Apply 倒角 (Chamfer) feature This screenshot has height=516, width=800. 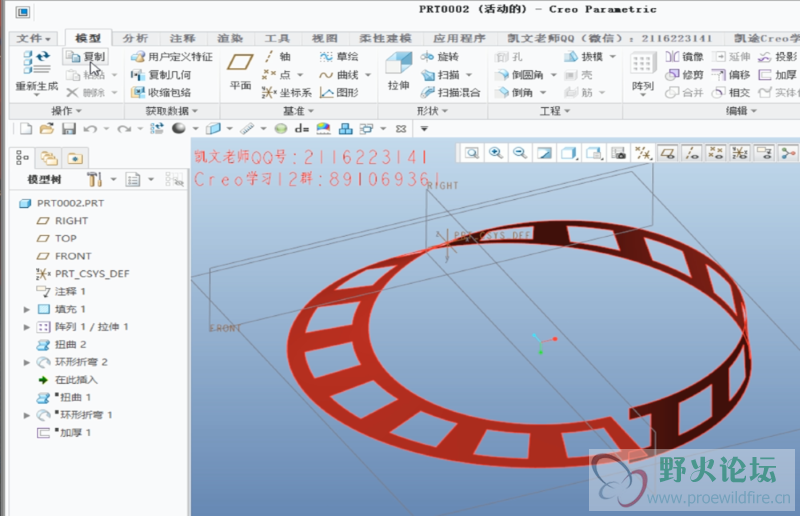coord(515,92)
